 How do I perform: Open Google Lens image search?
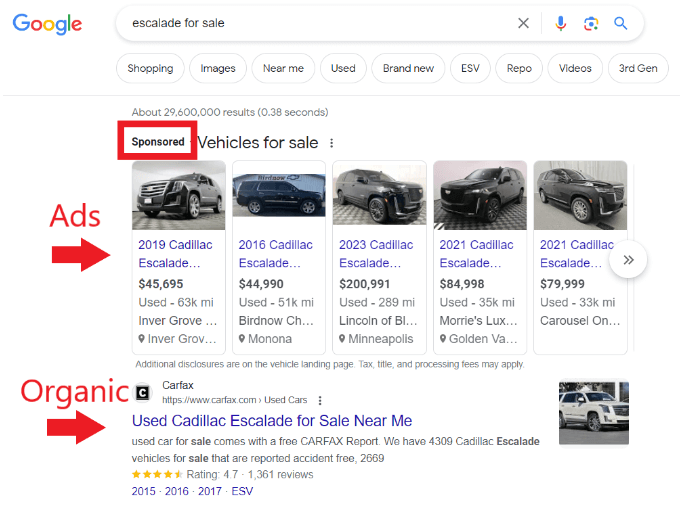coord(591,23)
